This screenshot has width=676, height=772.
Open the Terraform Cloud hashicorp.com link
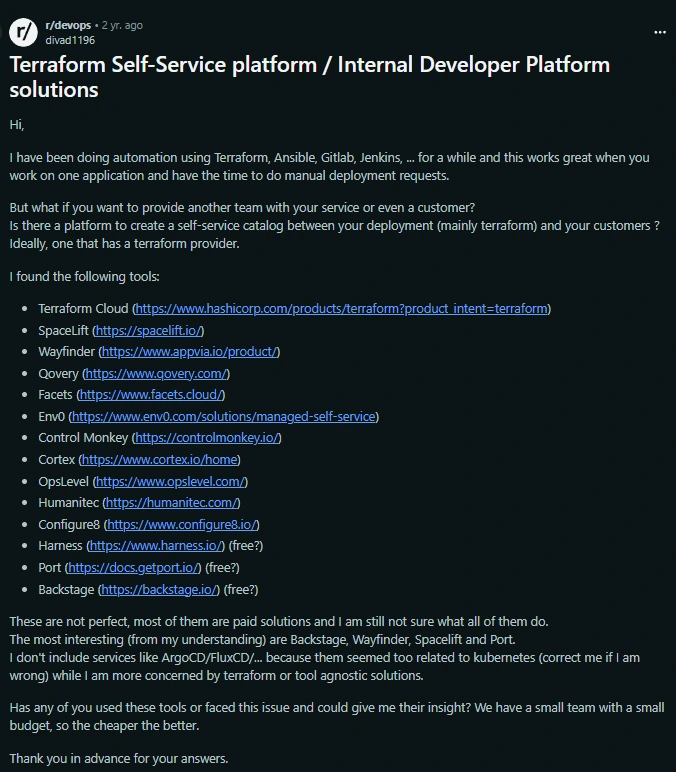[x=341, y=309]
